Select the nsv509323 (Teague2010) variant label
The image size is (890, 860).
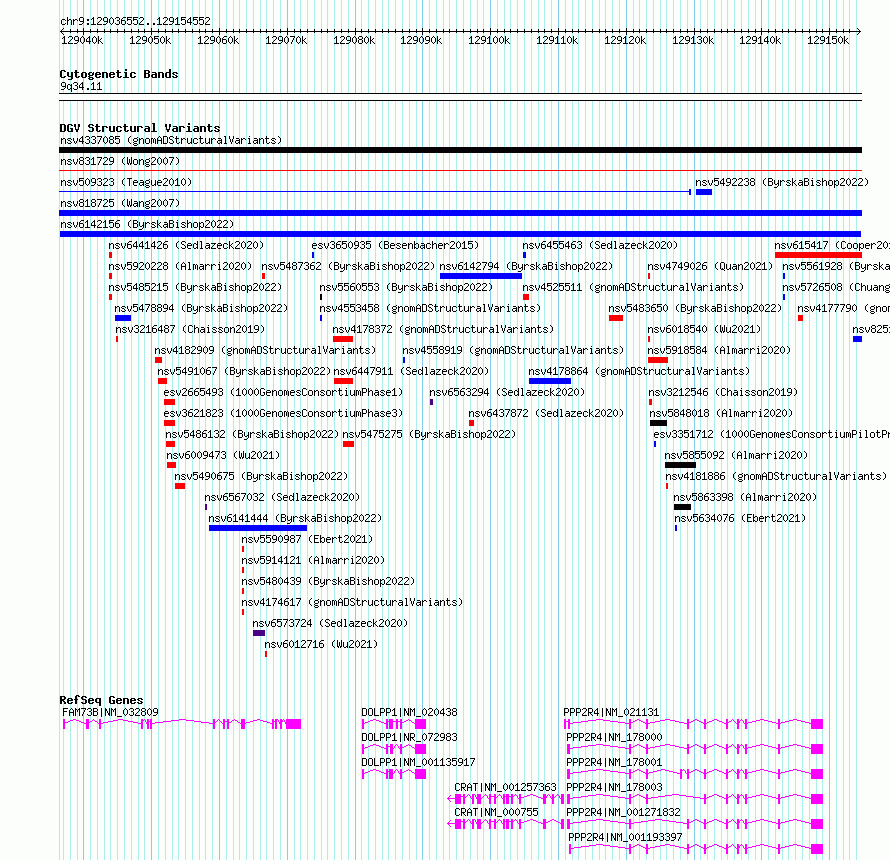click(126, 182)
